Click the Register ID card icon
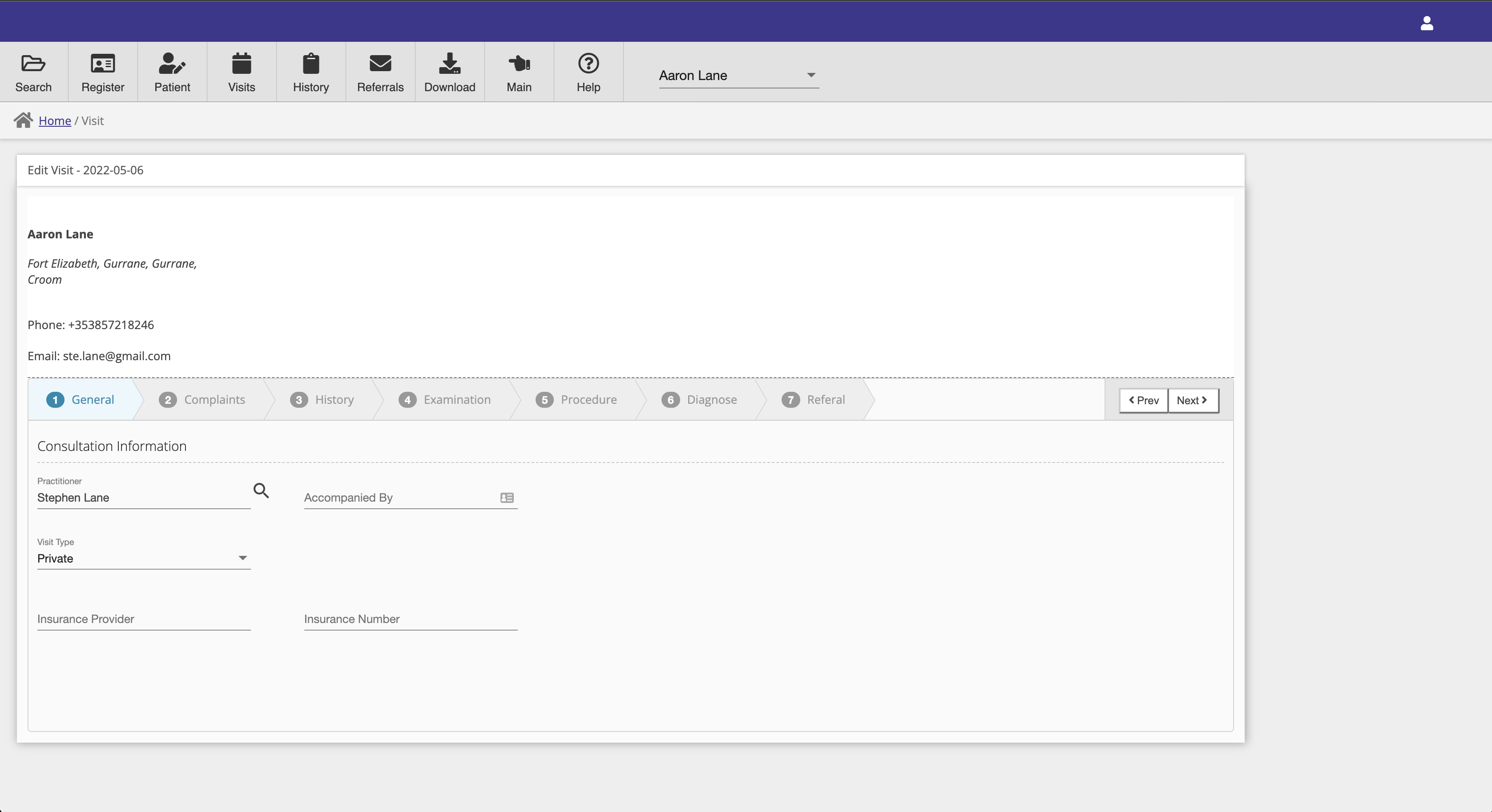The height and width of the screenshot is (812, 1492). (102, 64)
